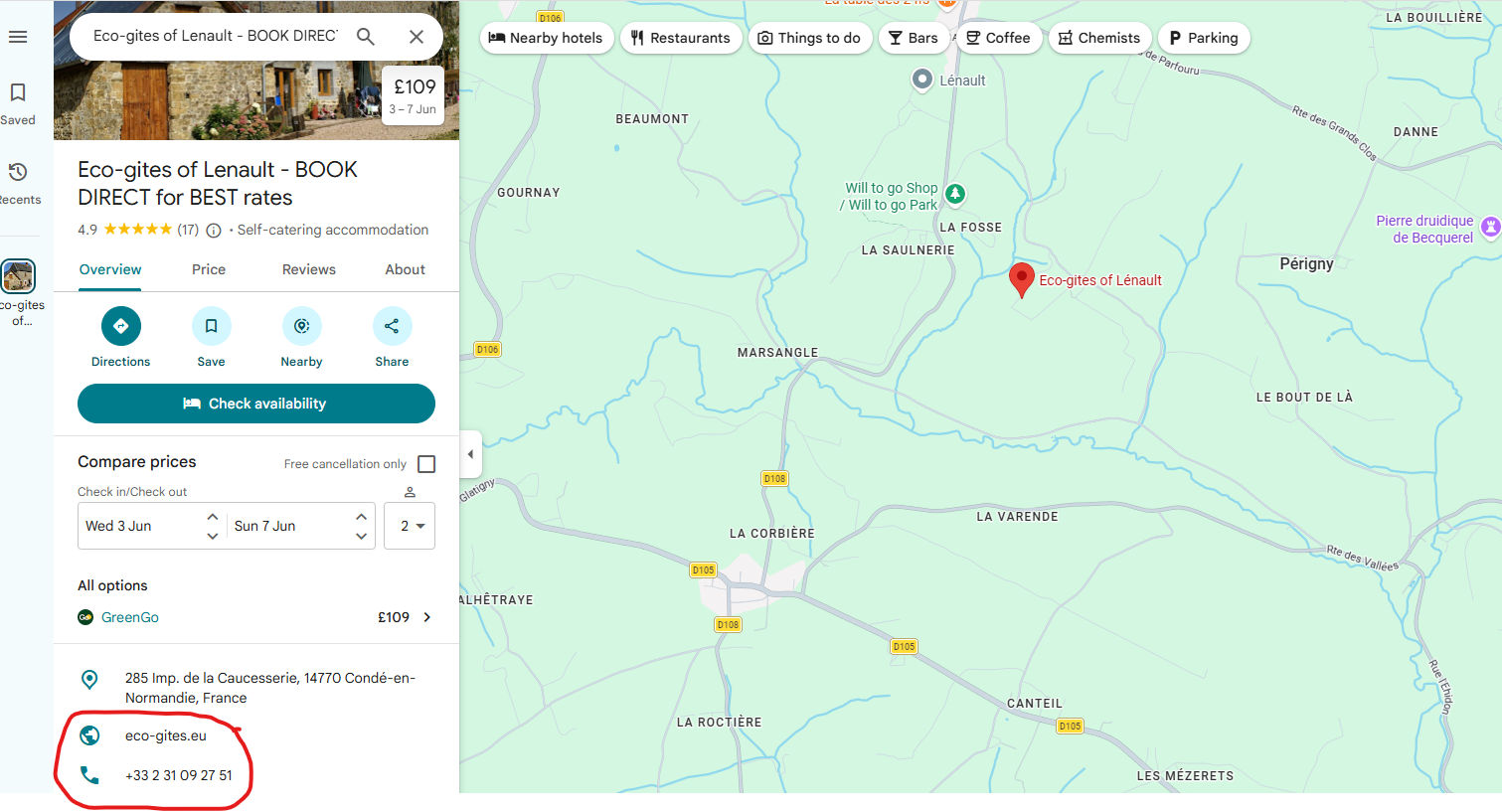
Task: Move check-out date back with down chevron
Action: tap(362, 536)
